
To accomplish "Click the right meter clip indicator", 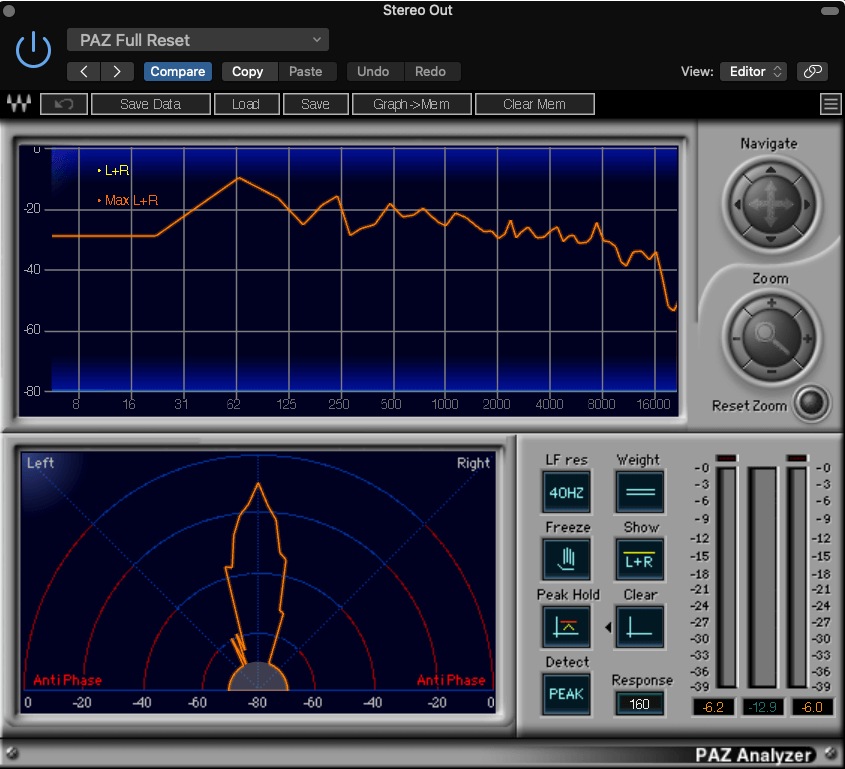I will (797, 458).
